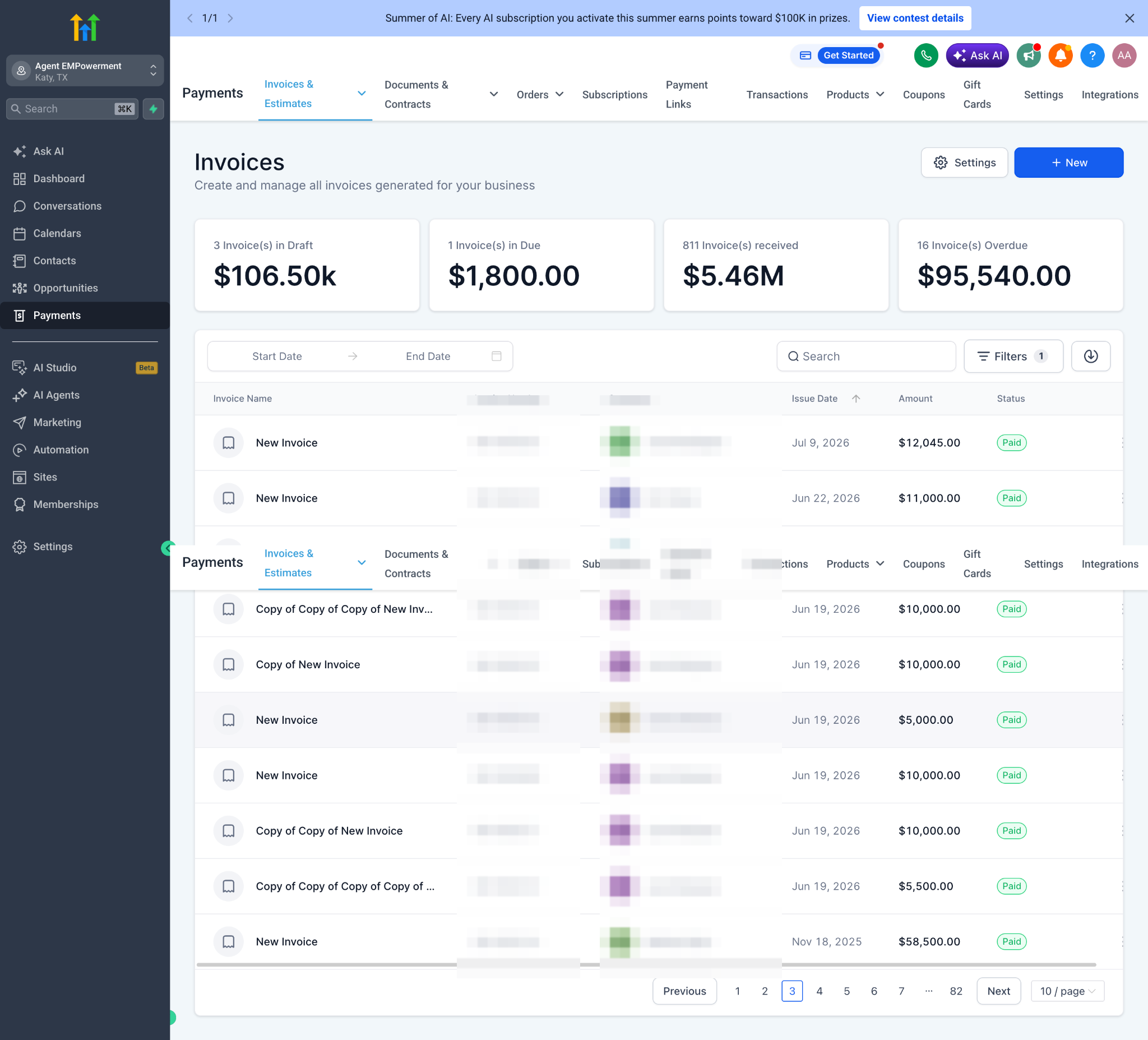Open the 10 / page size dropdown

click(x=1067, y=991)
